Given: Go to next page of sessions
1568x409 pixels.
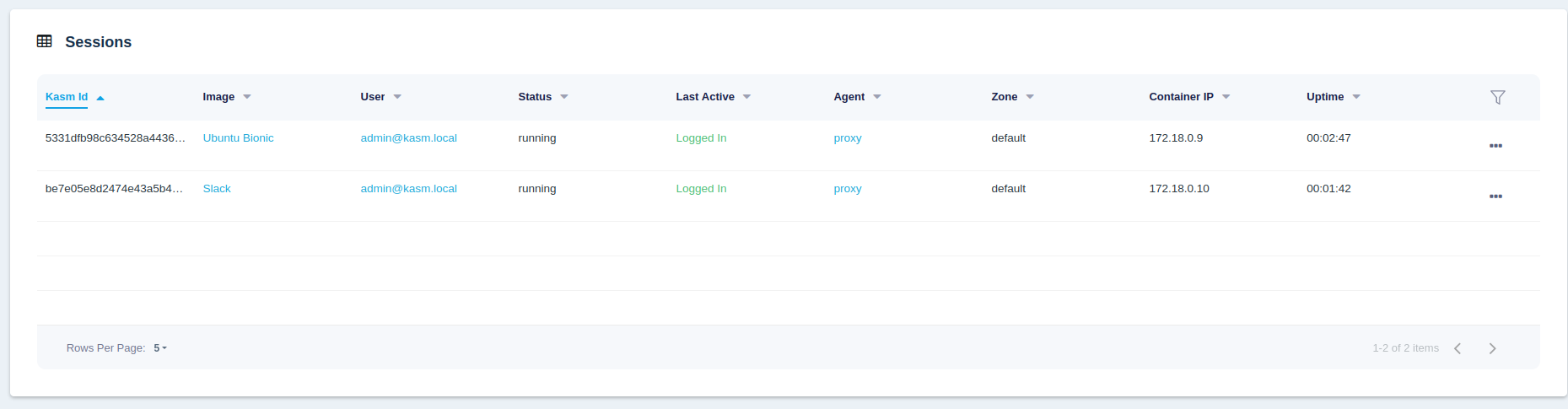Looking at the screenshot, I should 1492,348.
